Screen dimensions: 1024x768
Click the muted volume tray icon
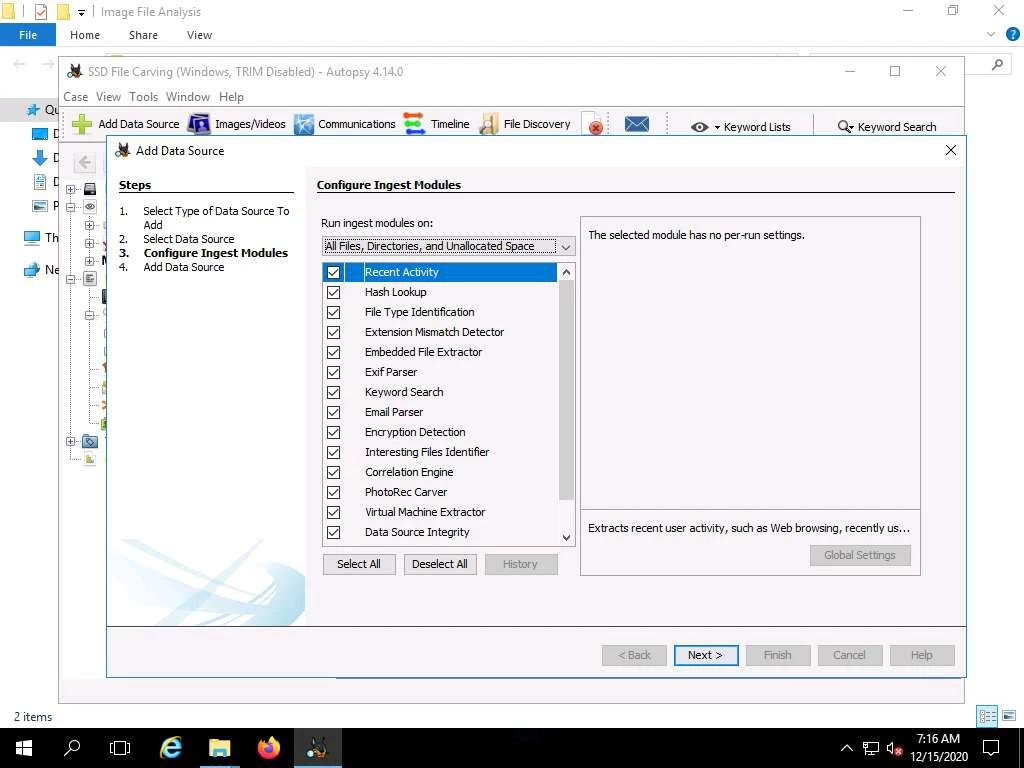pos(894,748)
